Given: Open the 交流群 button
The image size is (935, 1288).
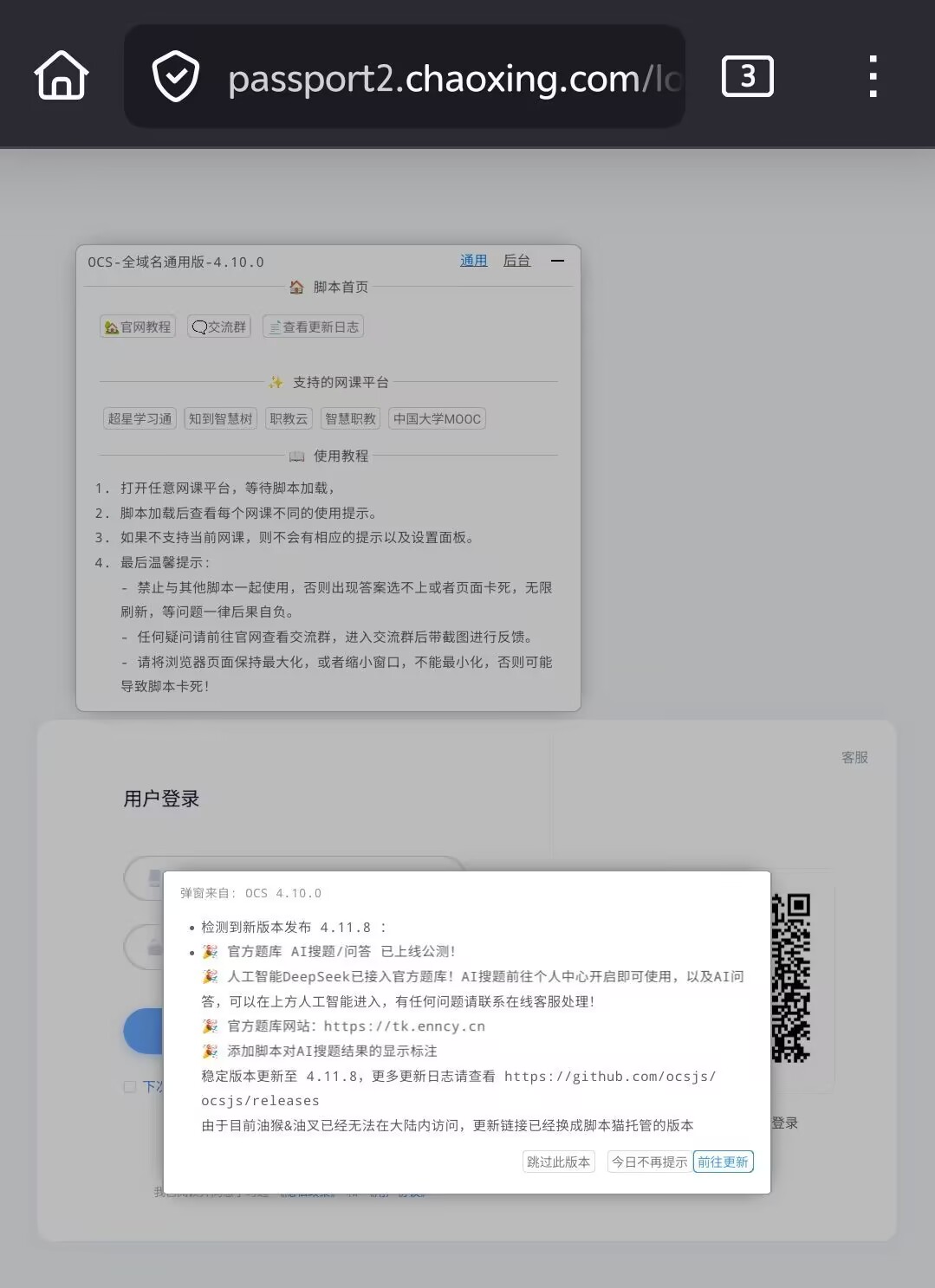Looking at the screenshot, I should click(219, 327).
